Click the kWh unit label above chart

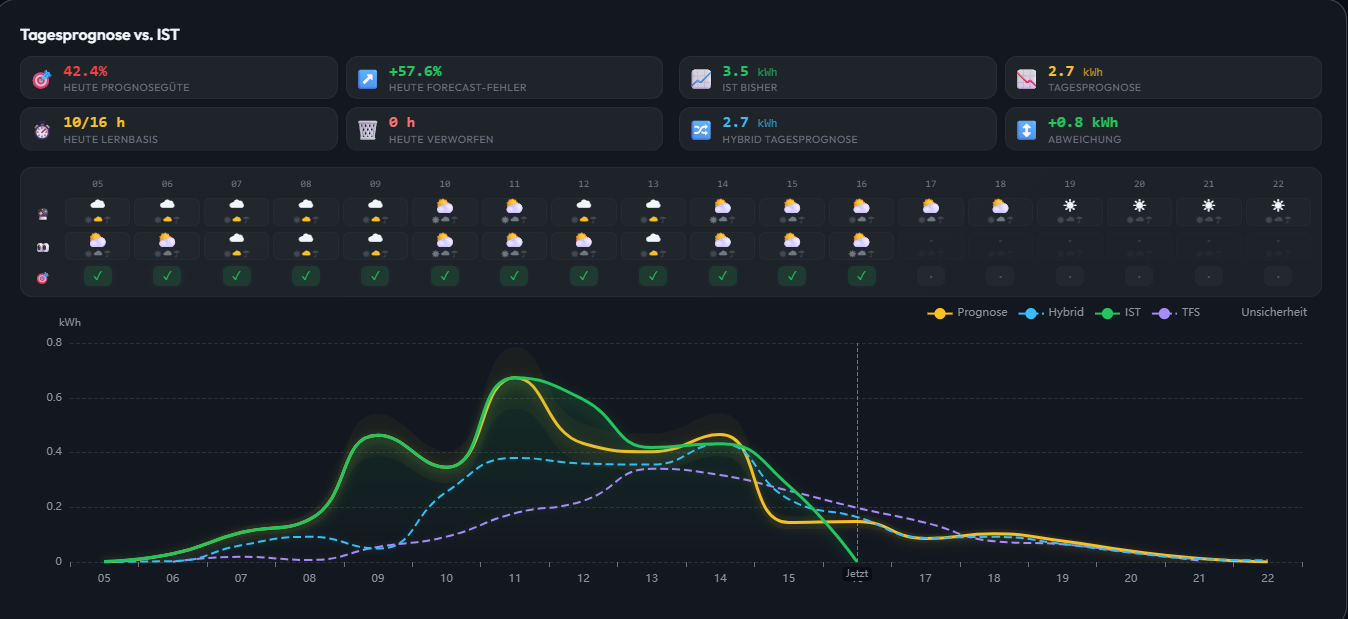click(x=70, y=323)
